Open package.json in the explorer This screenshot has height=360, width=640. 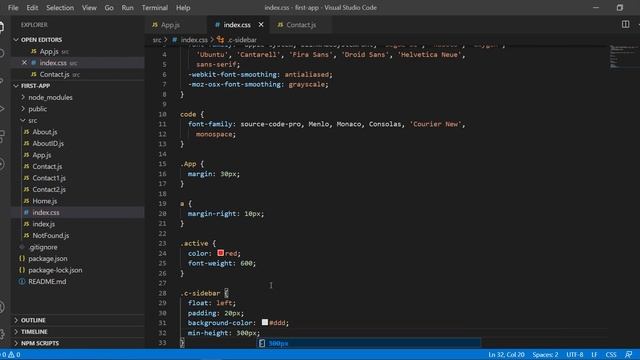tap(48, 258)
